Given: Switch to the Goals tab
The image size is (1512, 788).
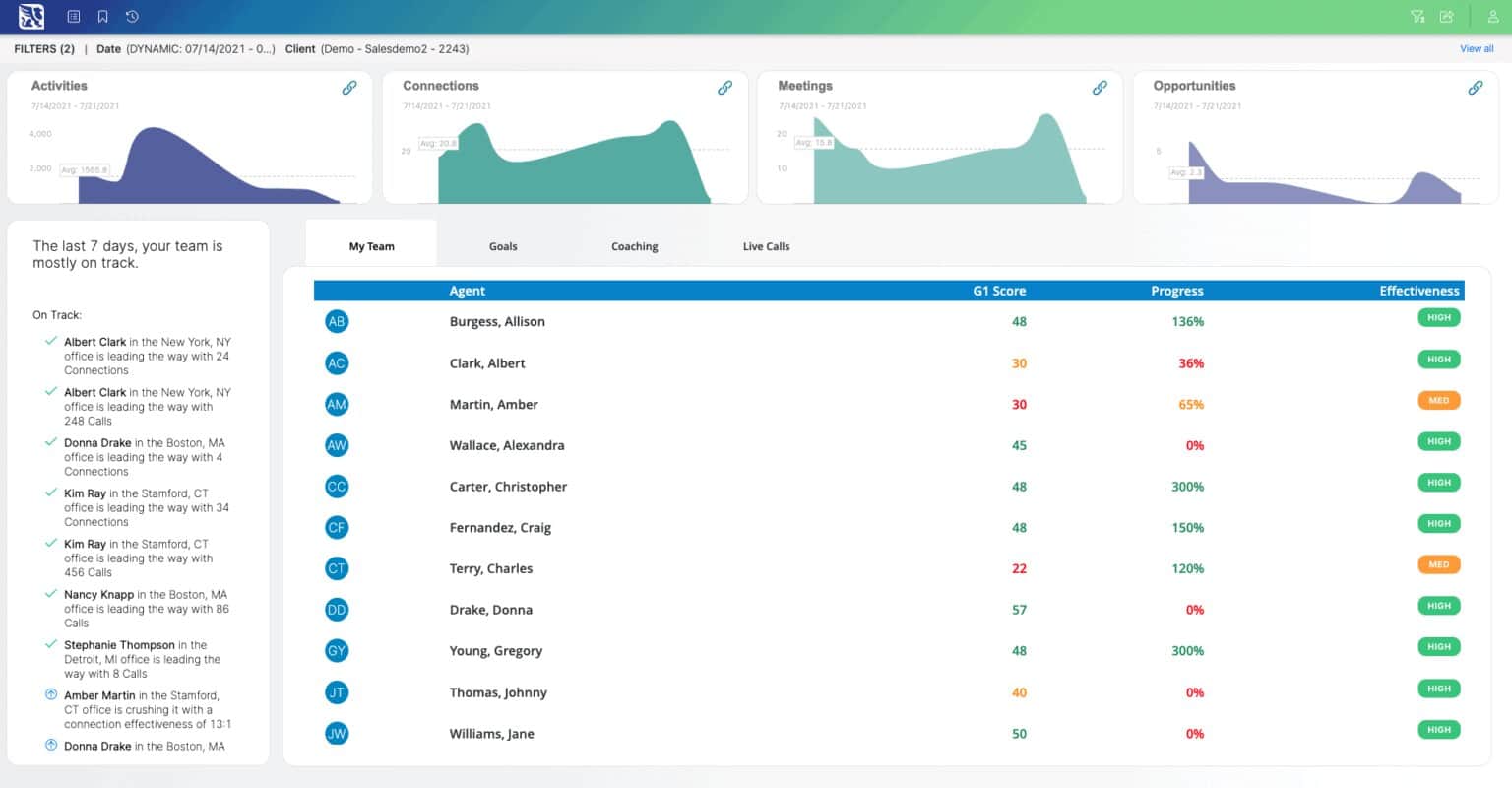Looking at the screenshot, I should tap(503, 246).
